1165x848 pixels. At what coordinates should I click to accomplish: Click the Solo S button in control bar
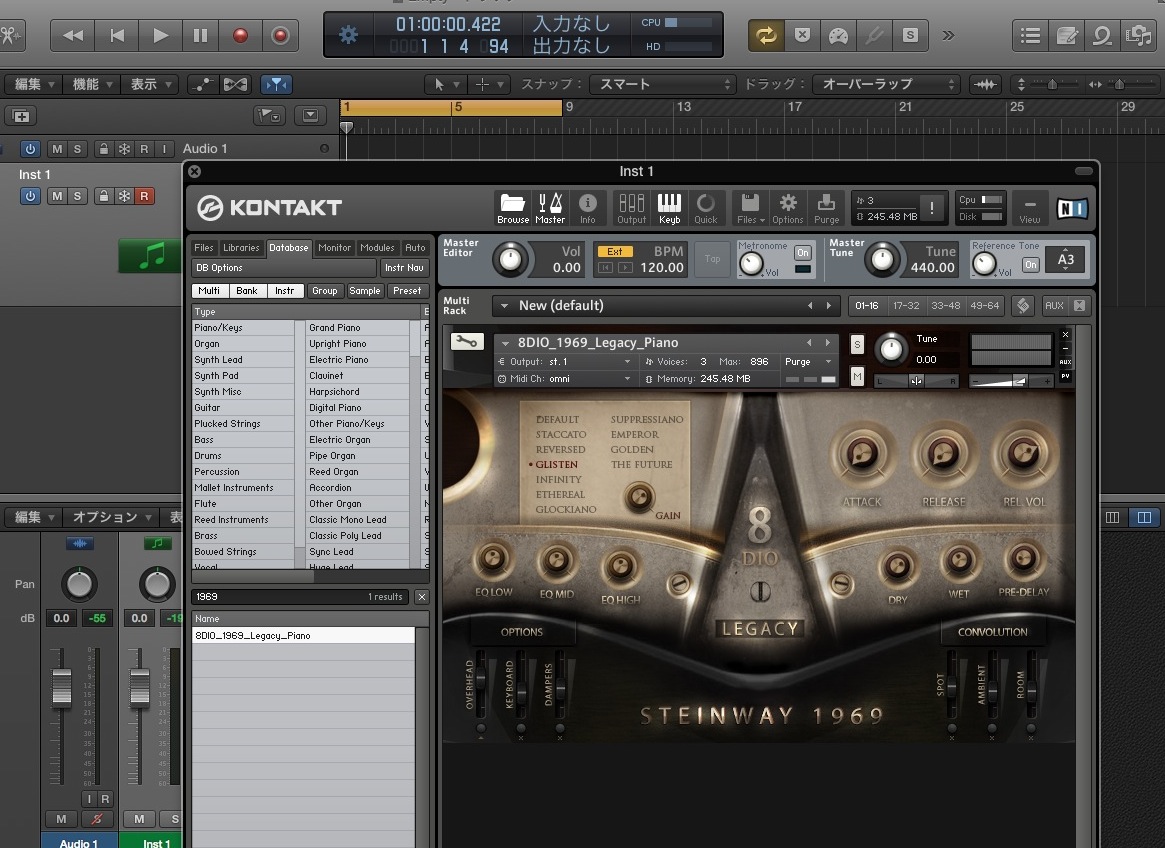pyautogui.click(x=910, y=36)
